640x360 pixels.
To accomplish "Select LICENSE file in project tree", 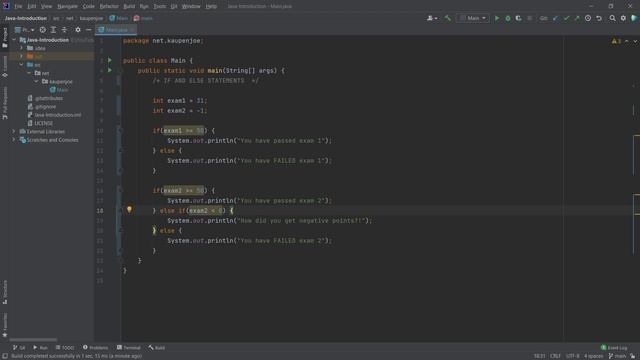I will 40,123.
